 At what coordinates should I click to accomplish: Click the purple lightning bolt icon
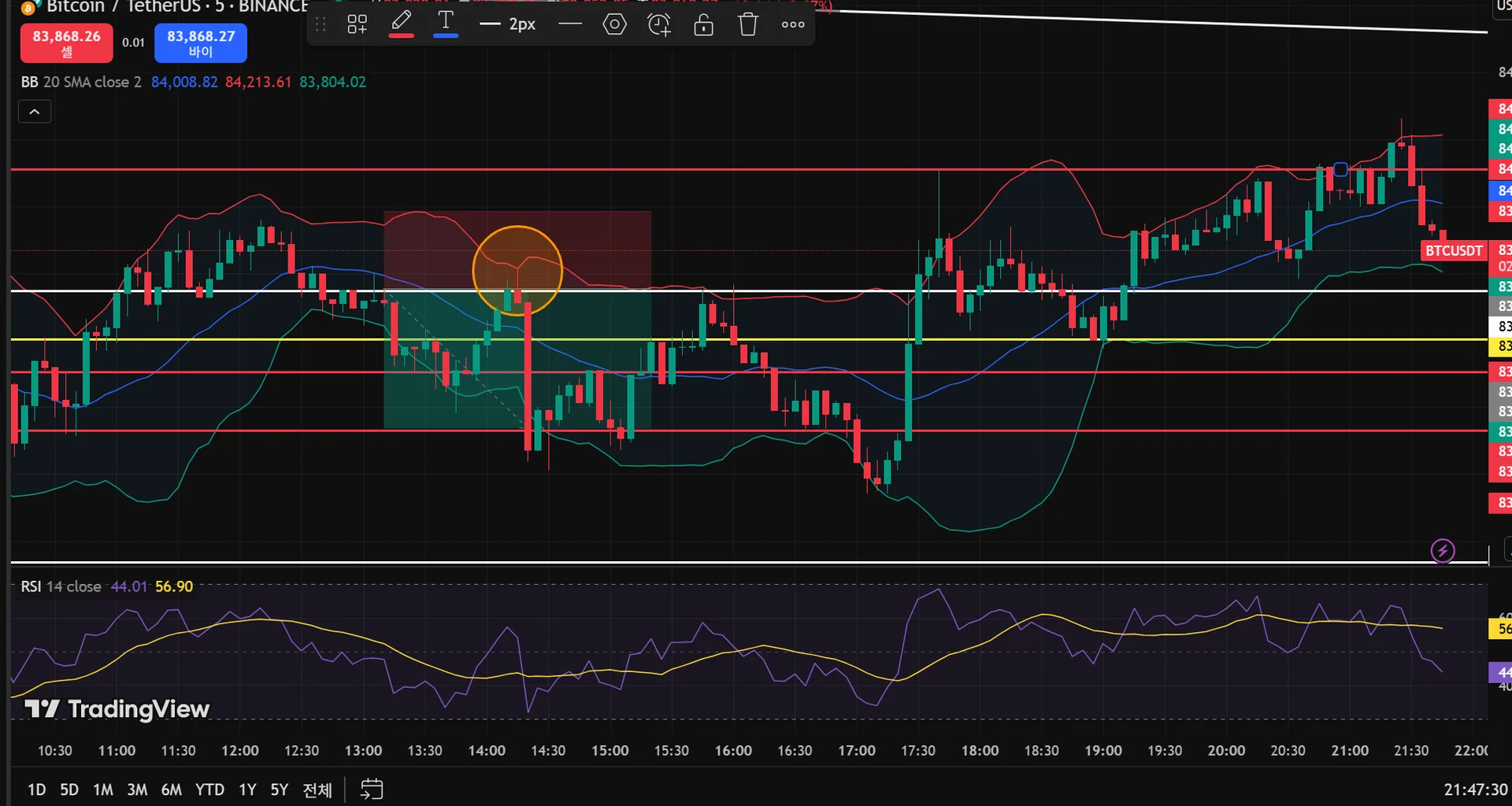coord(1443,551)
